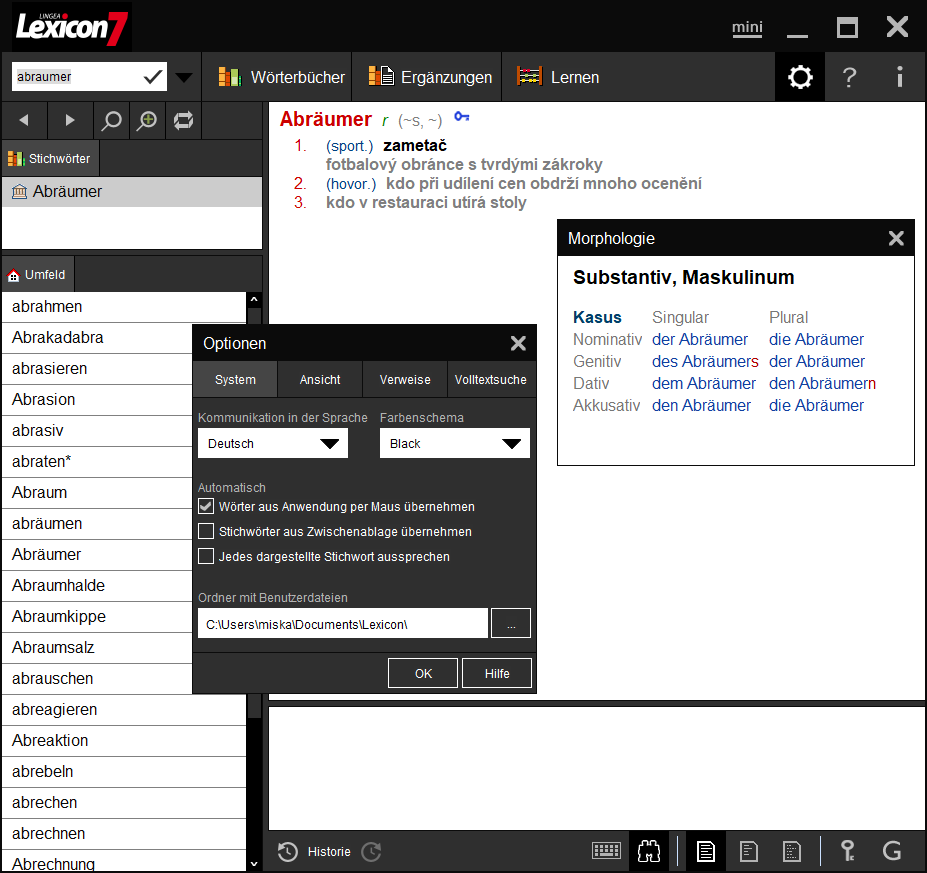Click the swap translation direction icon
This screenshot has height=873, width=927.
point(183,120)
